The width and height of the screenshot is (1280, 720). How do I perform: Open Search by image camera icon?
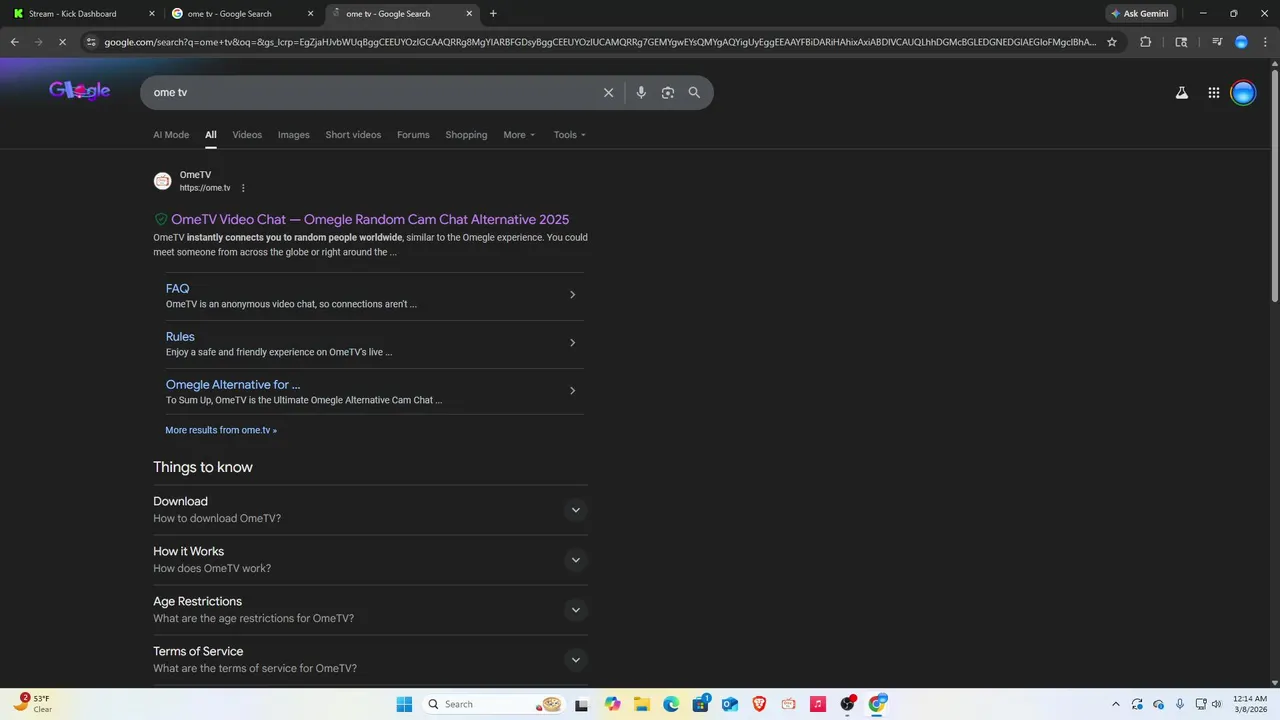tap(667, 92)
